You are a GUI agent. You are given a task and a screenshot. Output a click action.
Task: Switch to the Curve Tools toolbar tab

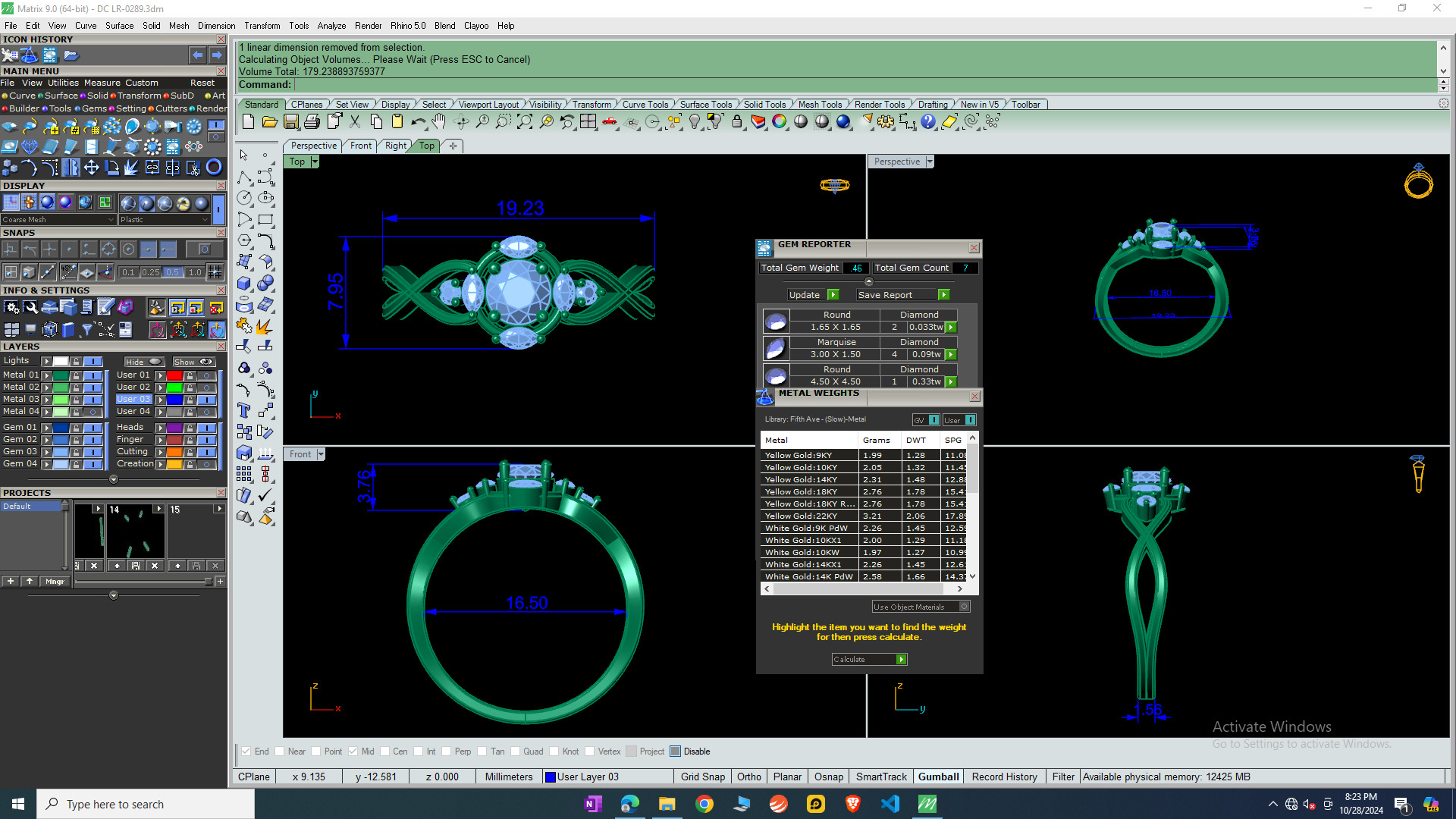645,105
